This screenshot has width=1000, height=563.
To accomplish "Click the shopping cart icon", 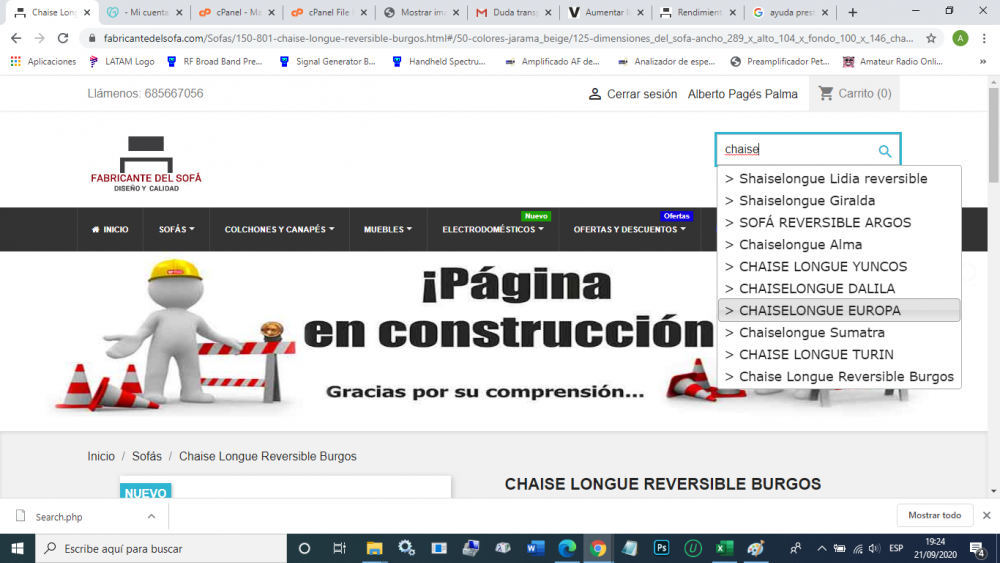I will [x=826, y=93].
